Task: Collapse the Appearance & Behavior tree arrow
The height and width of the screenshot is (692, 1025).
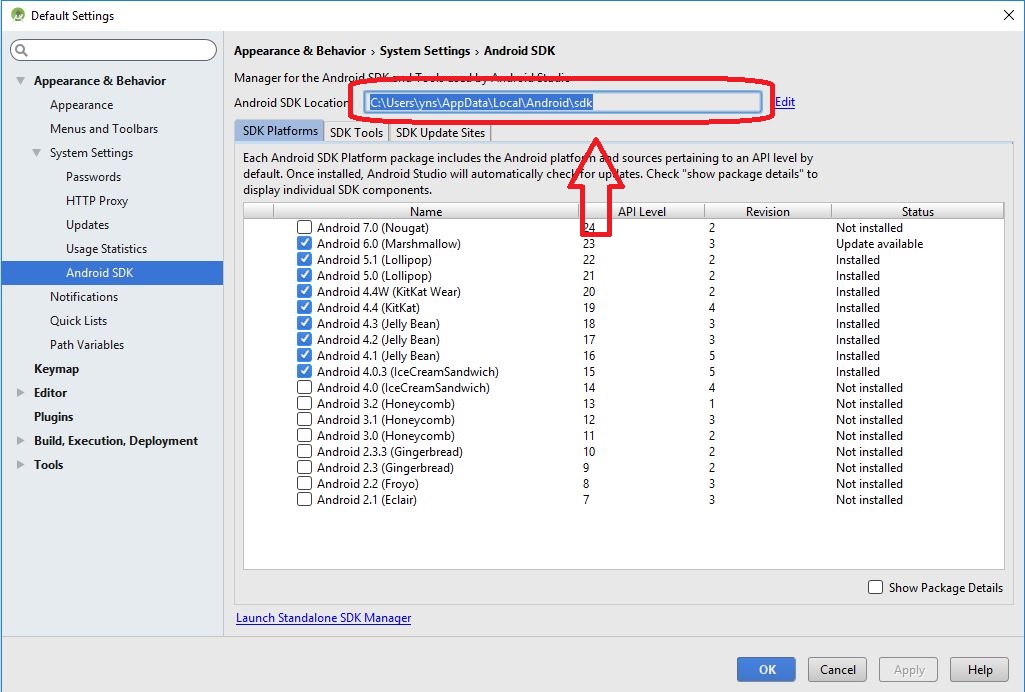Action: tap(21, 80)
